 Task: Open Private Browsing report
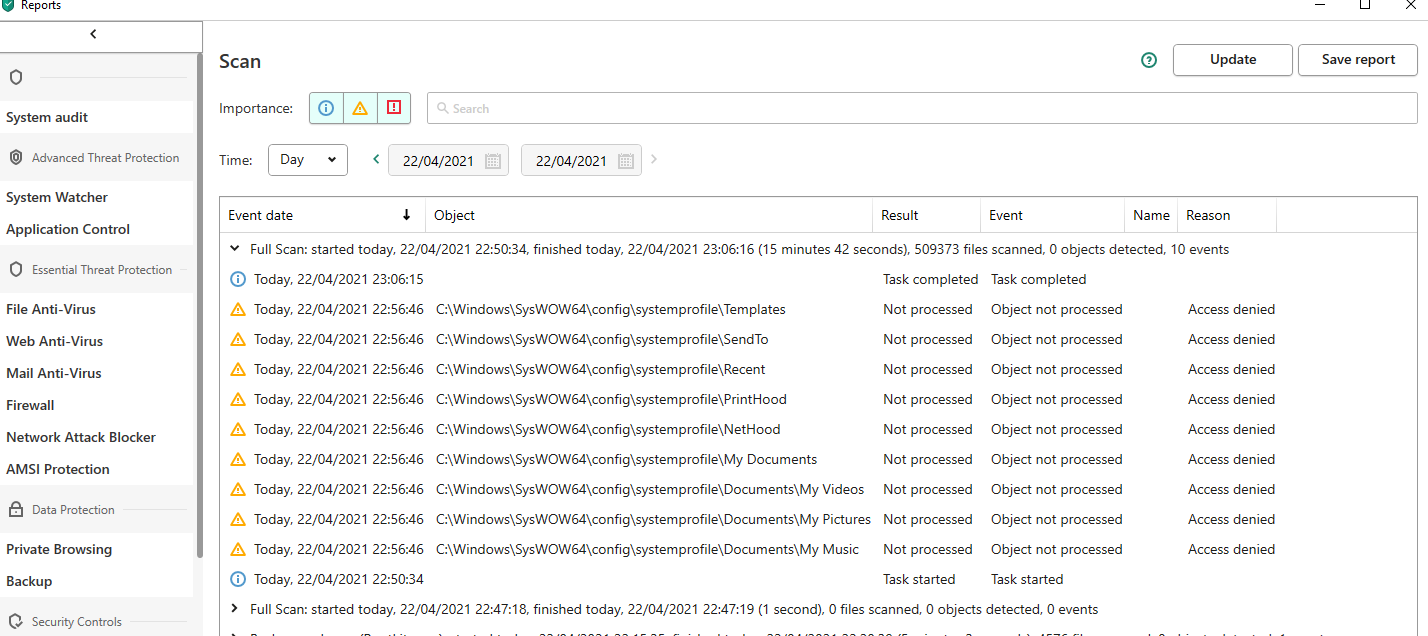pos(59,549)
